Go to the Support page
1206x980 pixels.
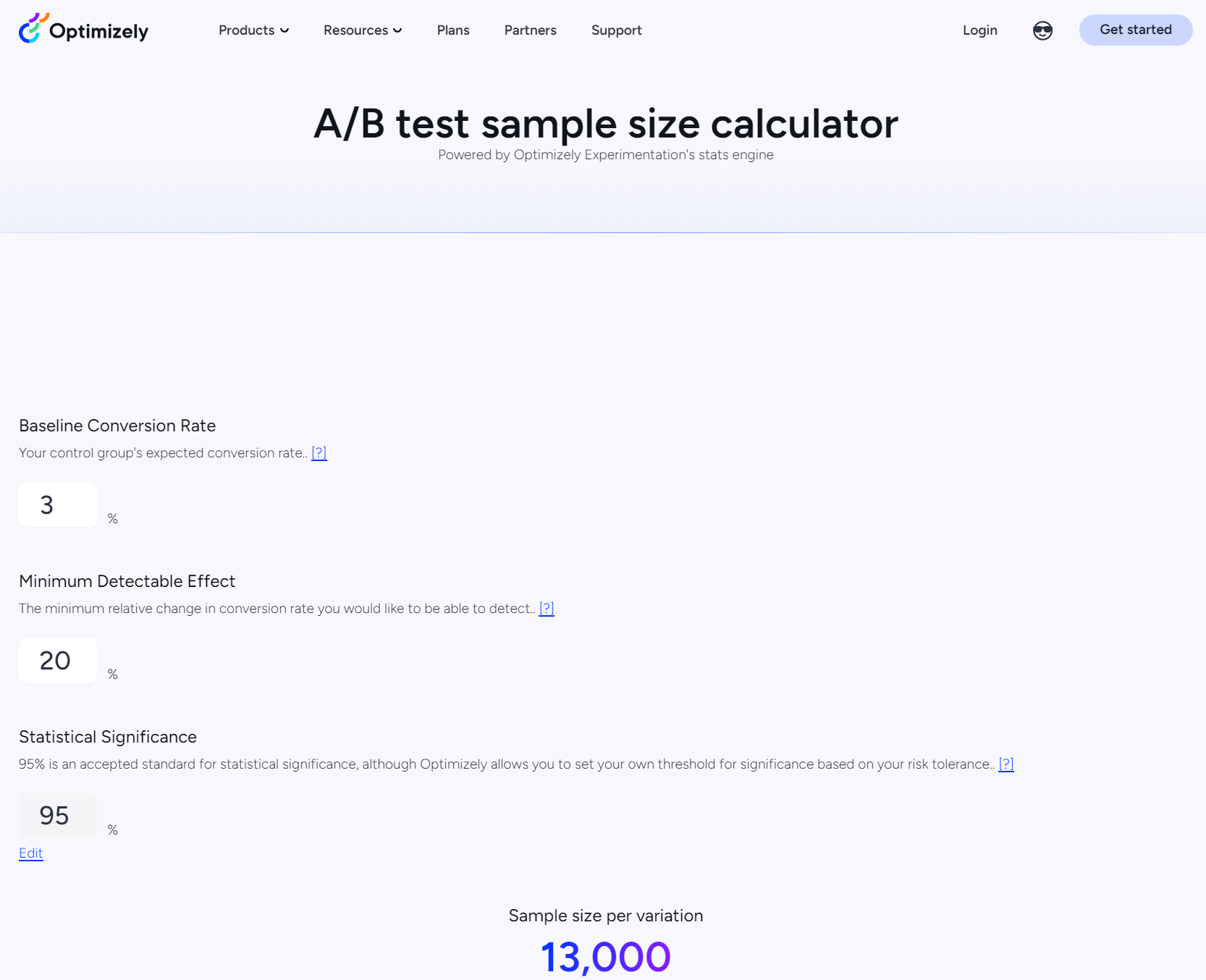pos(617,30)
